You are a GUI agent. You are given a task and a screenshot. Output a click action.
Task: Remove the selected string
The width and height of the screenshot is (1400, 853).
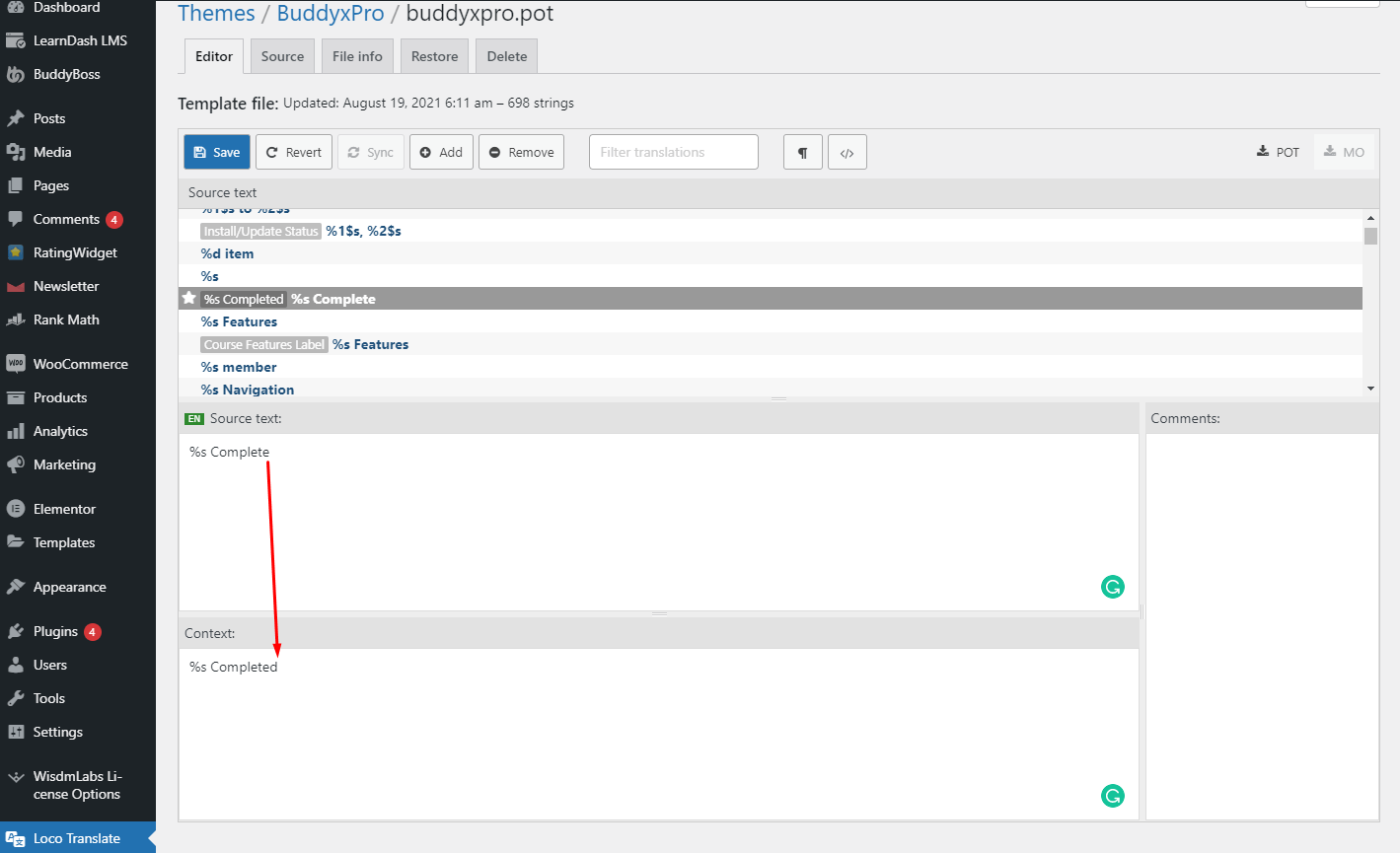pyautogui.click(x=521, y=152)
